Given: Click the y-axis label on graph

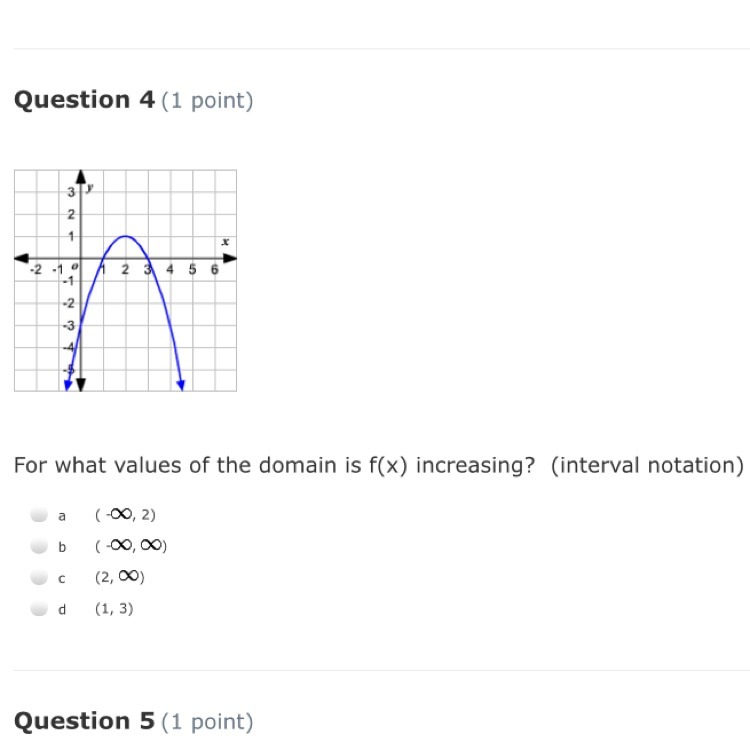Looking at the screenshot, I should pos(90,187).
